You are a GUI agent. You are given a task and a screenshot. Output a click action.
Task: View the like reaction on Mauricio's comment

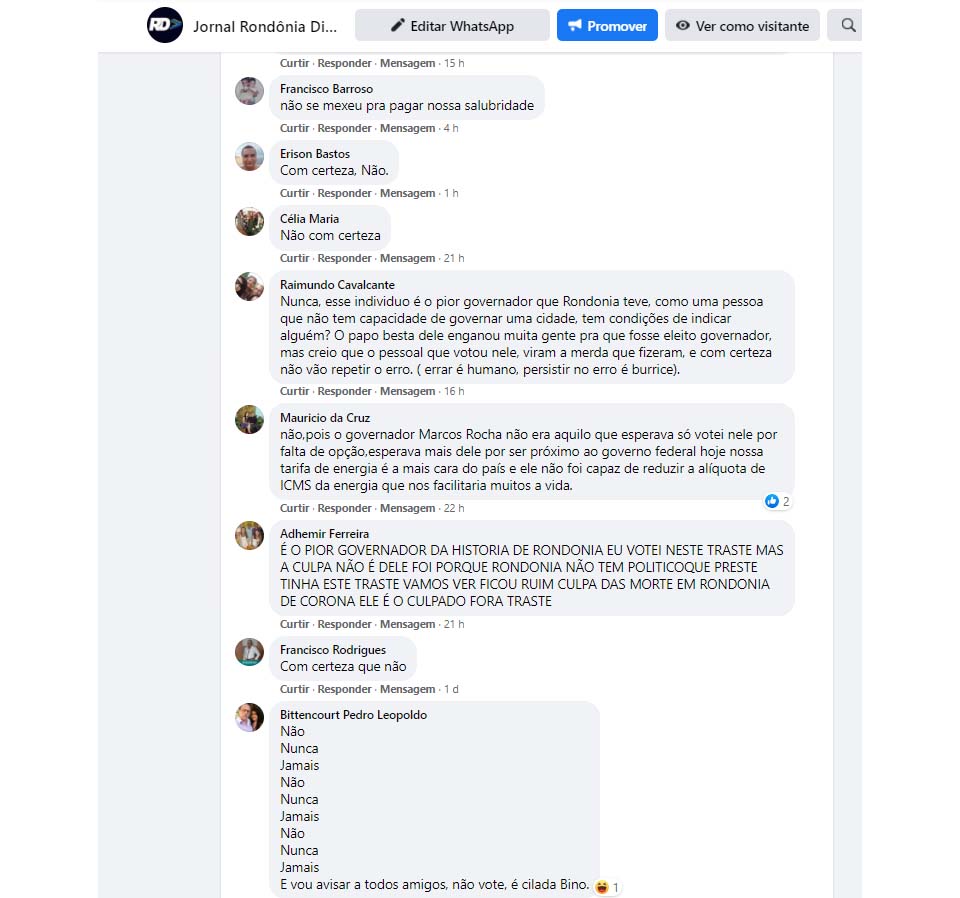click(777, 501)
